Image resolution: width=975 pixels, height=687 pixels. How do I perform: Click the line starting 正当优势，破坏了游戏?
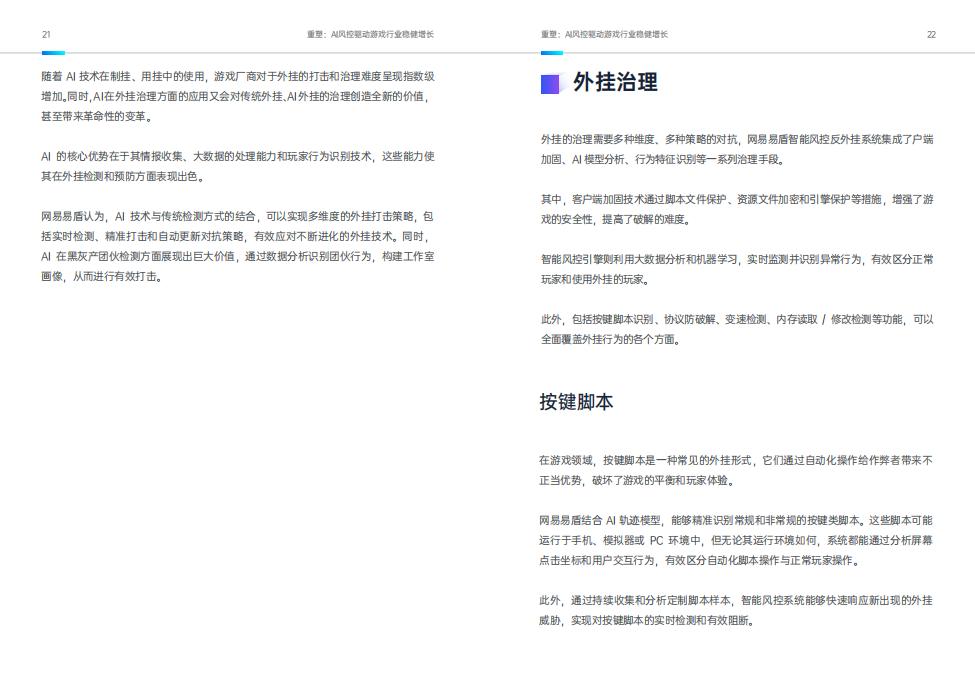click(637, 480)
